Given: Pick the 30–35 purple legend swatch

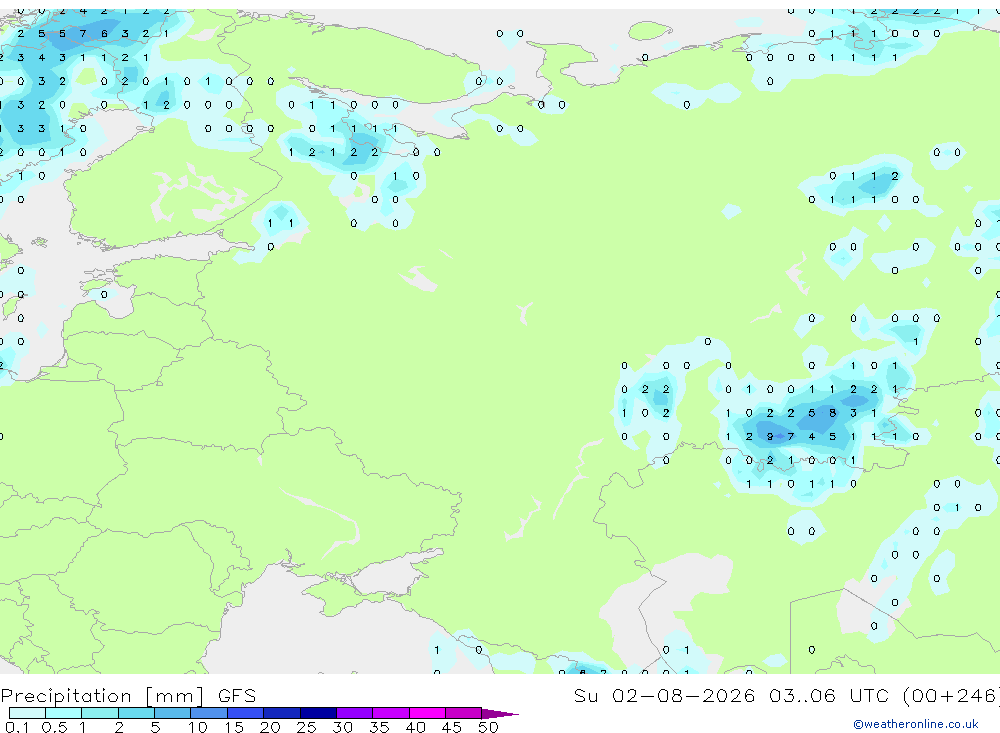Looking at the screenshot, I should click(x=355, y=713).
